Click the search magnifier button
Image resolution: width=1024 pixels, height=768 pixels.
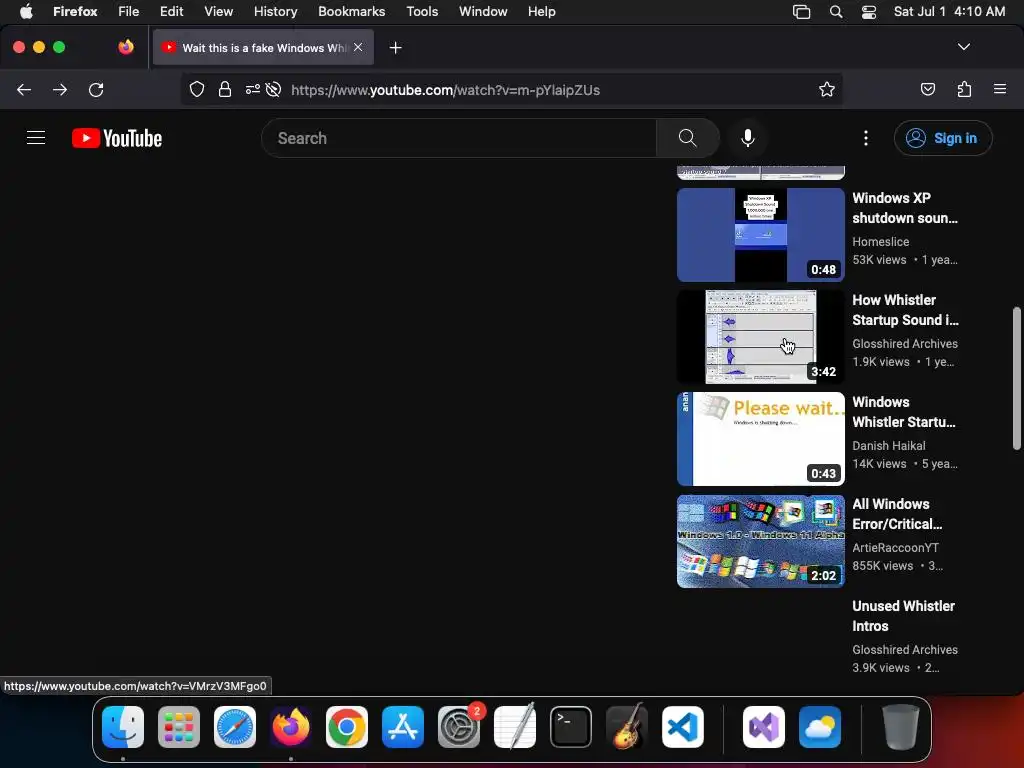(x=687, y=138)
